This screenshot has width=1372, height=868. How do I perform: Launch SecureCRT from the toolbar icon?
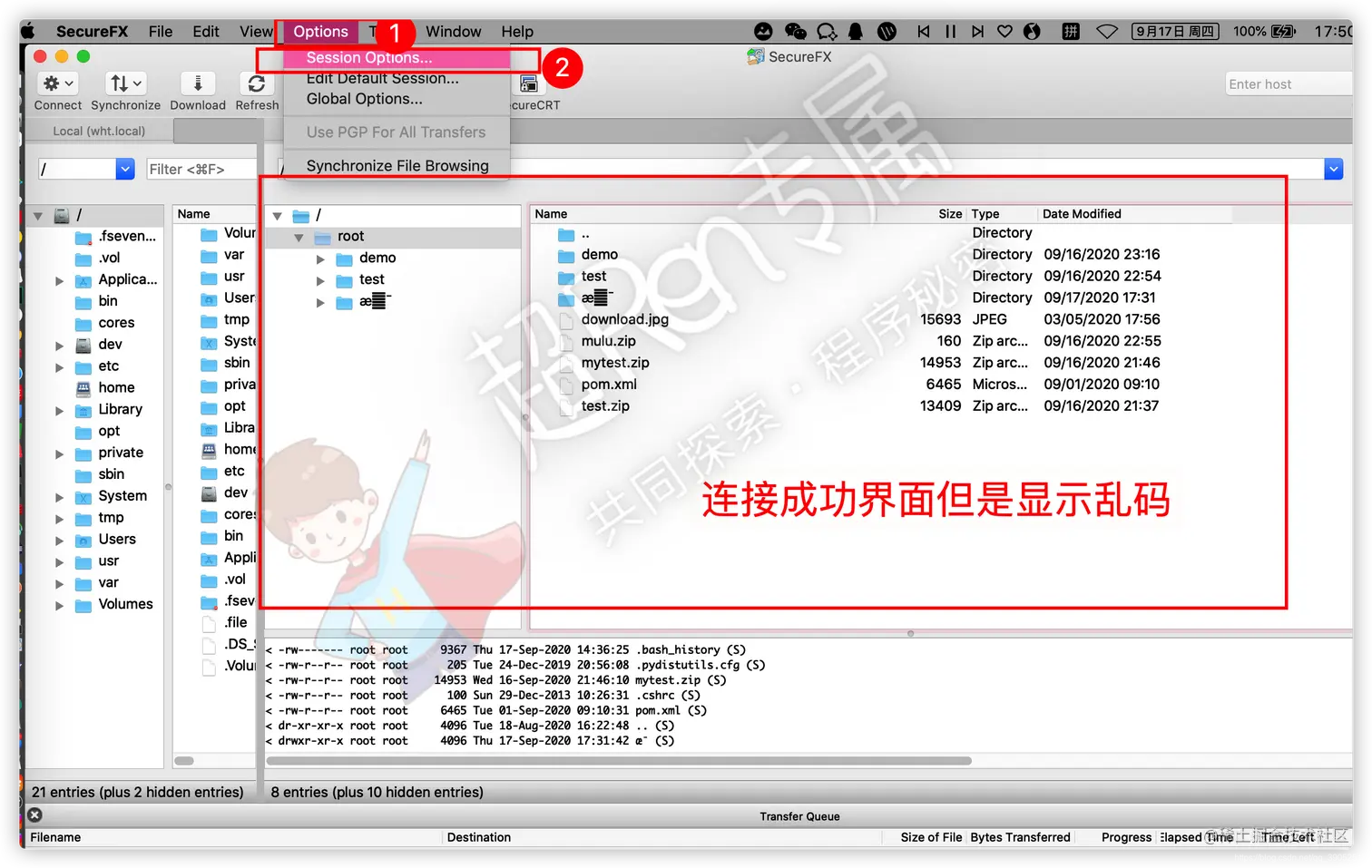(529, 84)
